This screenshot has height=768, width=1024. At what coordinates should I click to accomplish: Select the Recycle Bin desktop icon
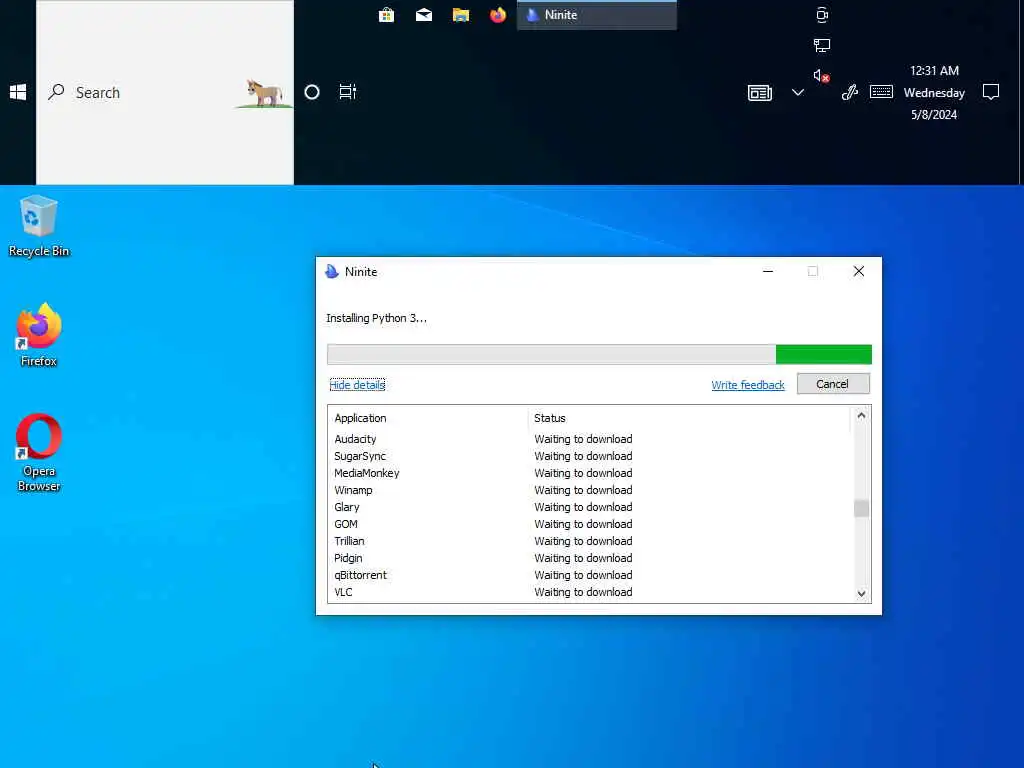pos(39,226)
